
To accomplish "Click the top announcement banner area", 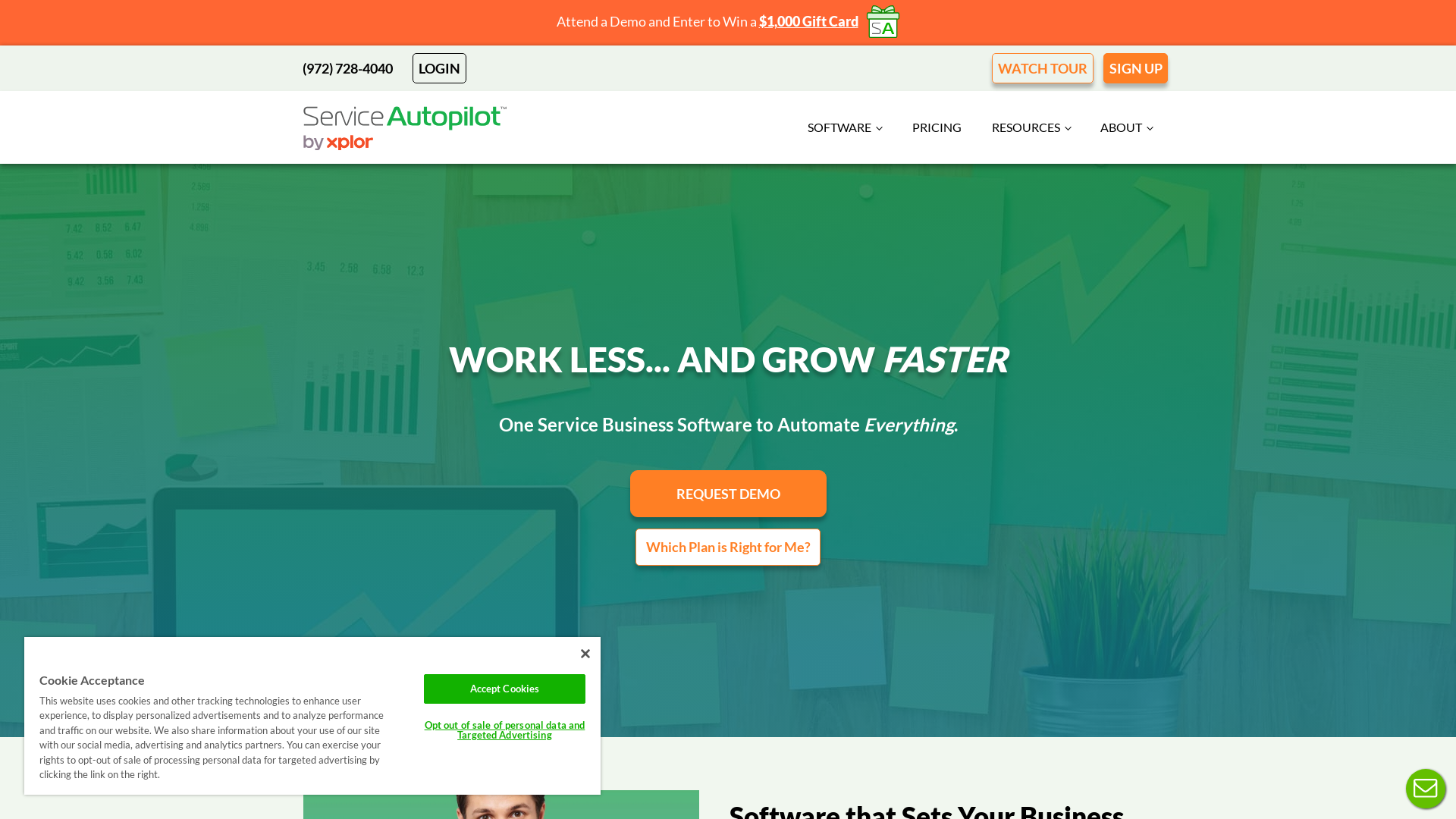I will [x=728, y=22].
